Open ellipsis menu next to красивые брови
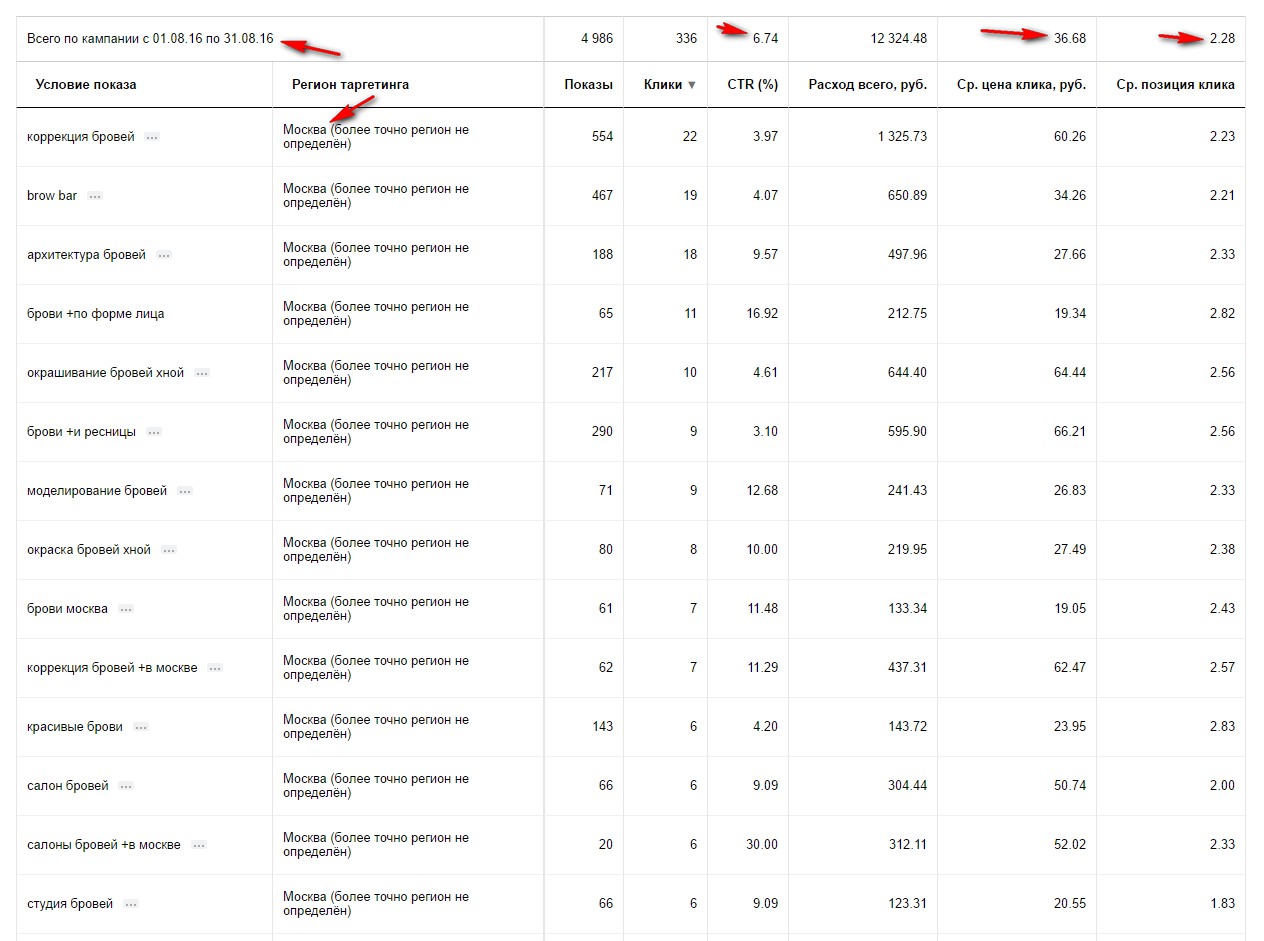Screen dimensions: 1264x941 point(141,727)
